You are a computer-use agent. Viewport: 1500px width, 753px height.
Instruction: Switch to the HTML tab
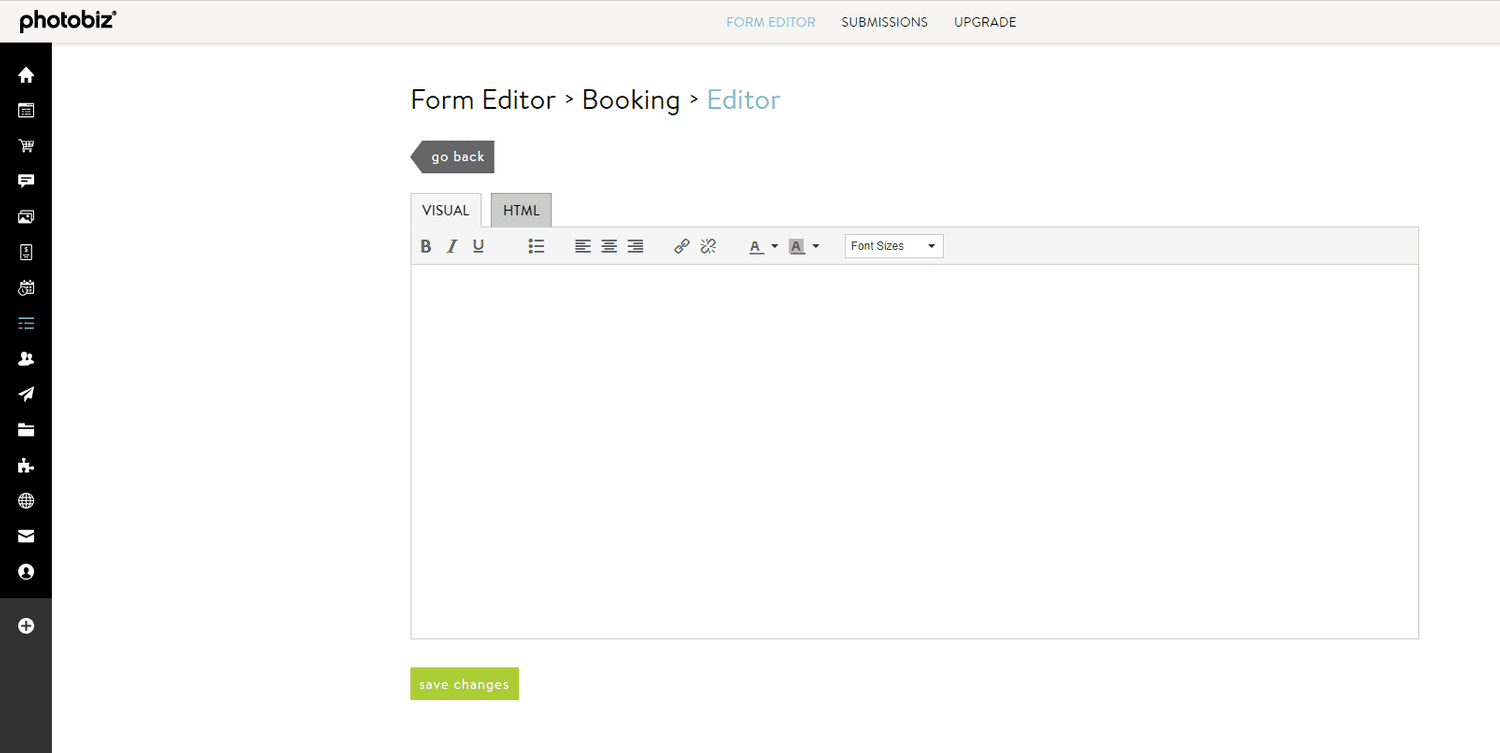[520, 209]
